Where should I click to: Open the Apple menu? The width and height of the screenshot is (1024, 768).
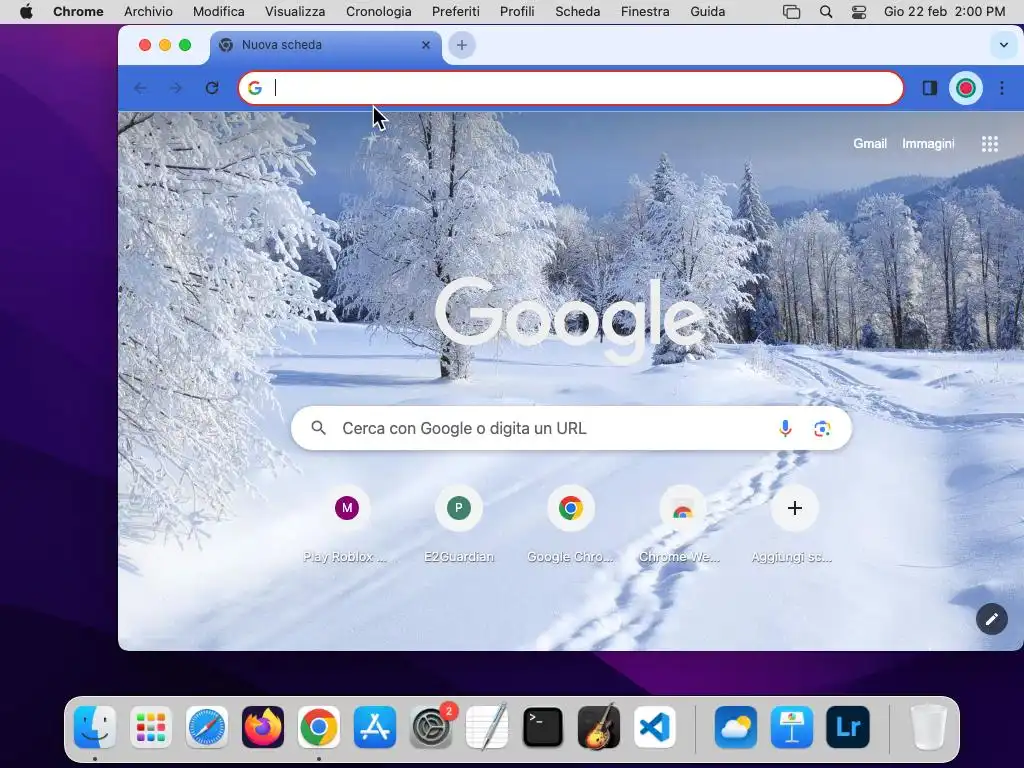point(26,12)
